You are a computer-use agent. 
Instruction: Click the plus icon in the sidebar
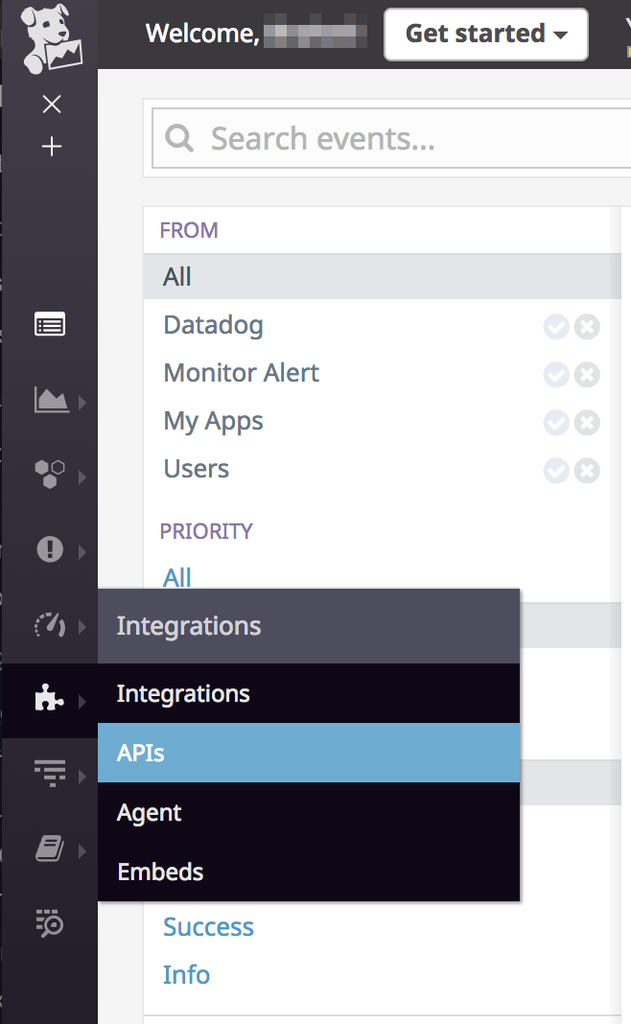pos(52,147)
